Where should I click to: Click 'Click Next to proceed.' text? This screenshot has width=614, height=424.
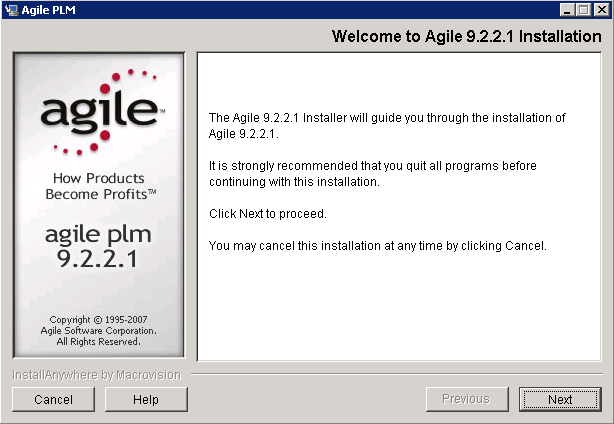coord(267,214)
